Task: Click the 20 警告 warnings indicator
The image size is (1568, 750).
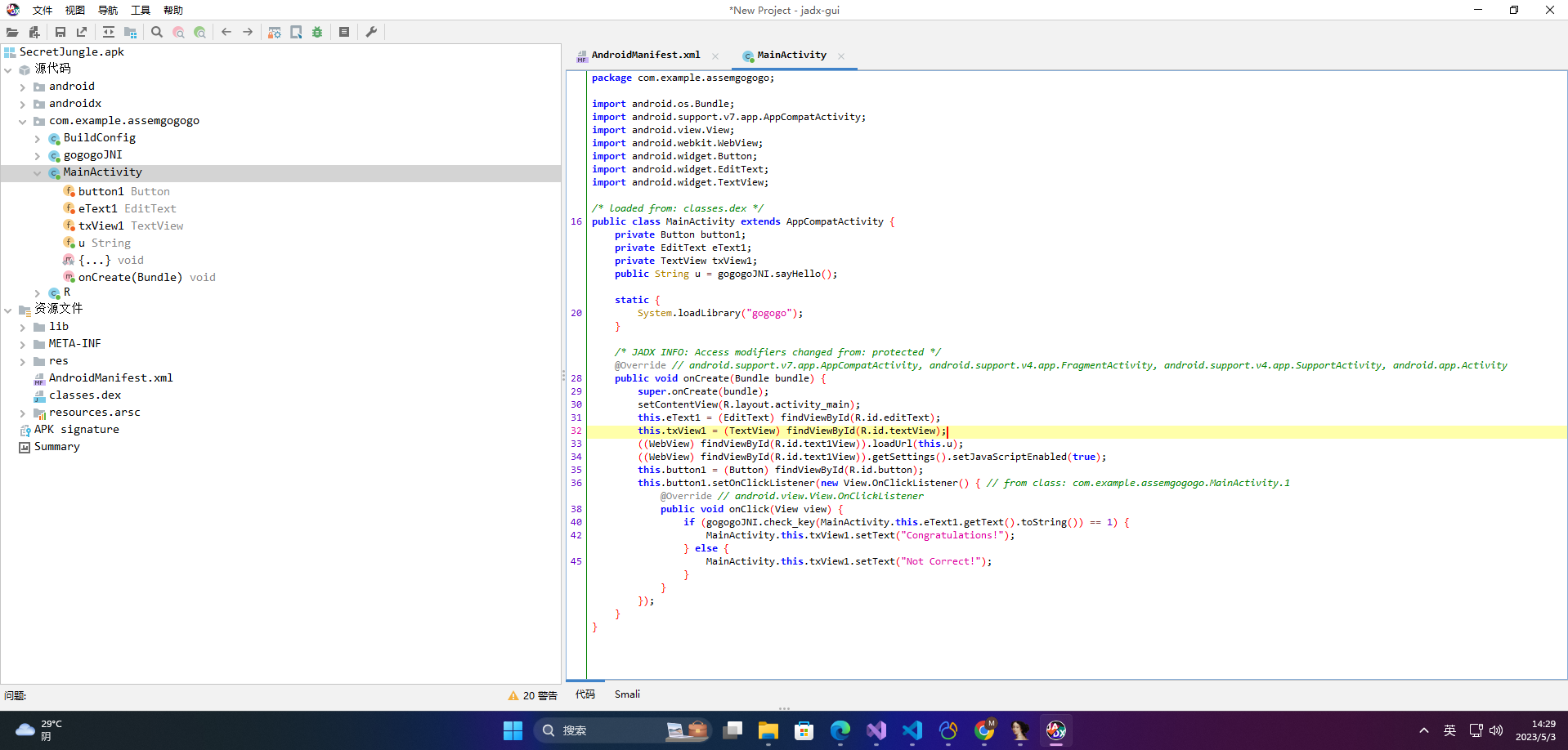Action: 532,695
